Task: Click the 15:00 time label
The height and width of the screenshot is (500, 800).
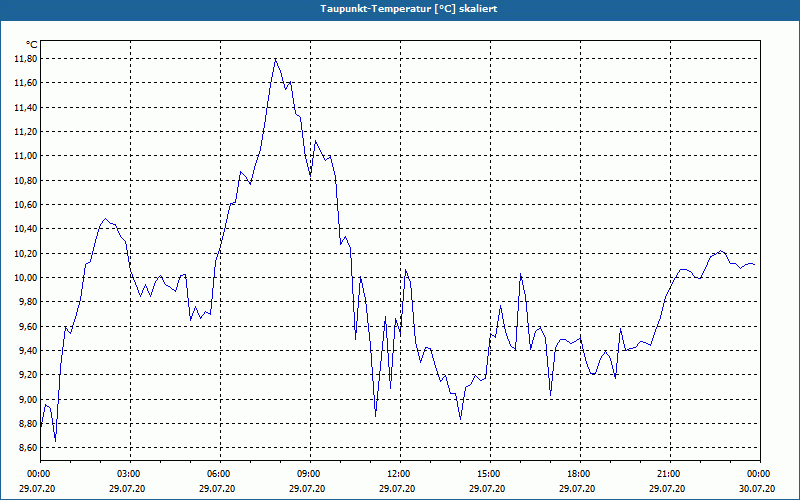Action: click(490, 474)
